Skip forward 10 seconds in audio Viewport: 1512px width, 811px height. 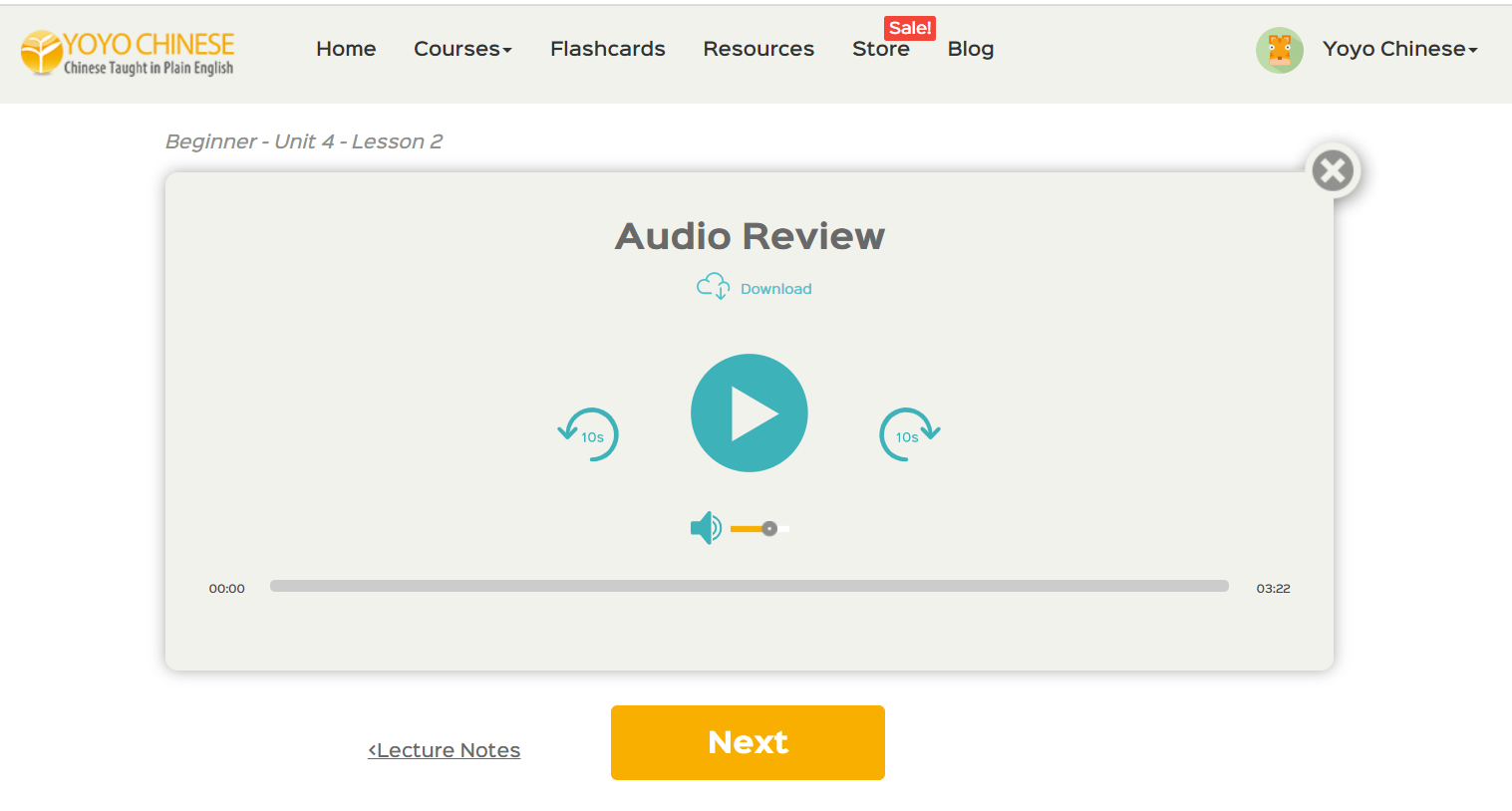(x=909, y=434)
